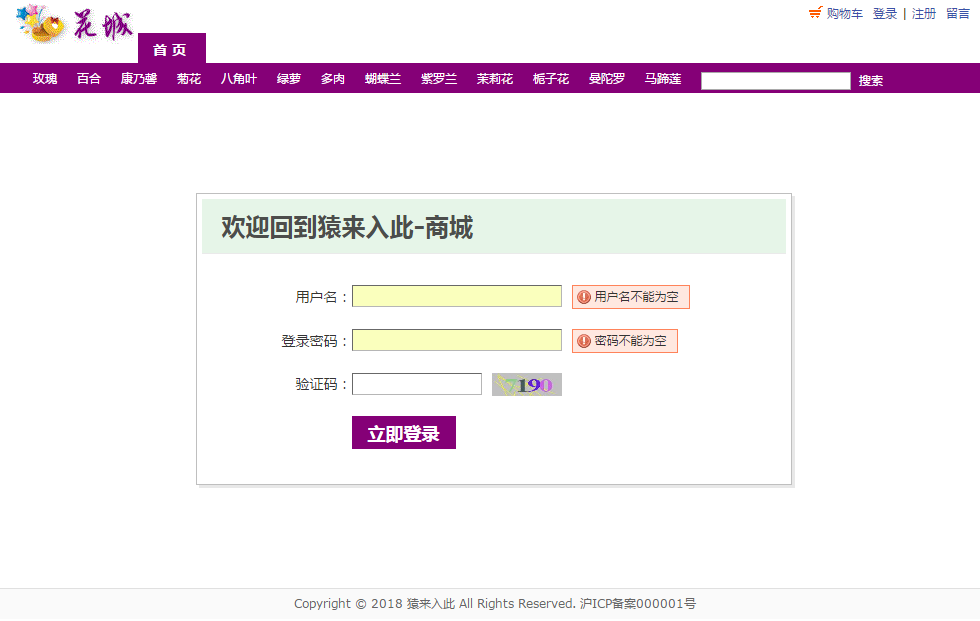980x621 pixels.
Task: Click the 密码不能为空 error message
Action: pyautogui.click(x=625, y=341)
